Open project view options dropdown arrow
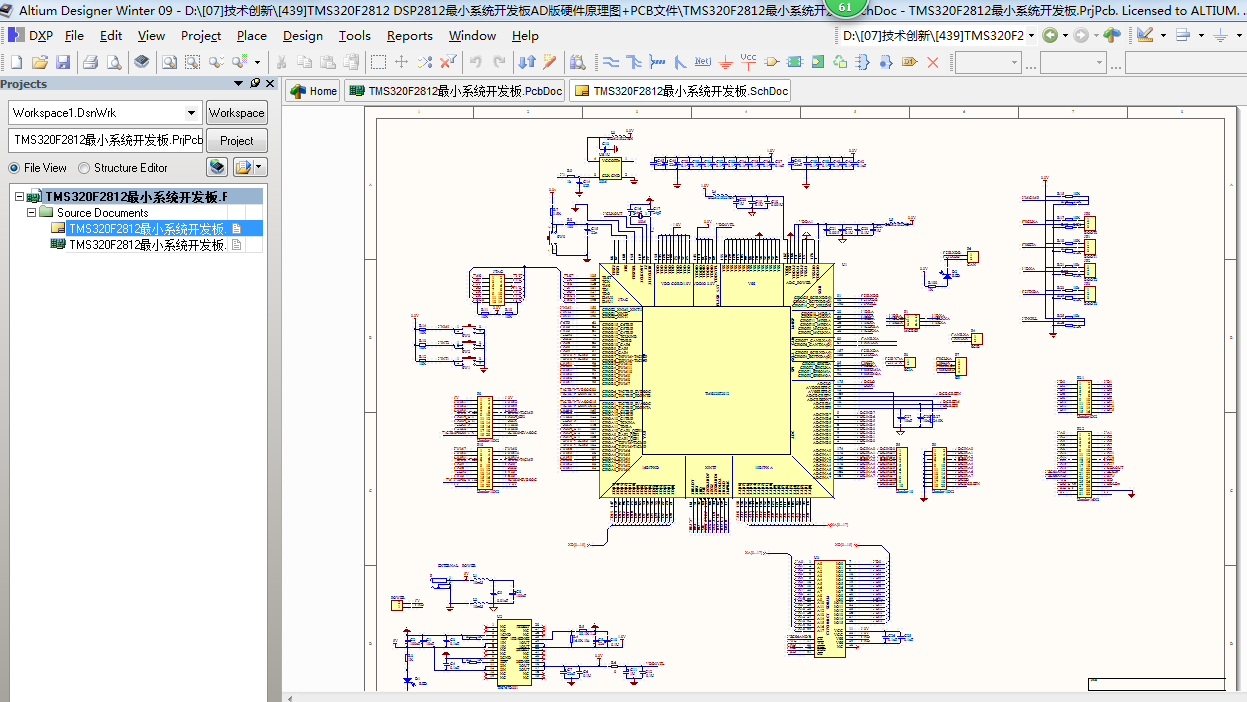This screenshot has width=1247, height=702. pyautogui.click(x=260, y=167)
